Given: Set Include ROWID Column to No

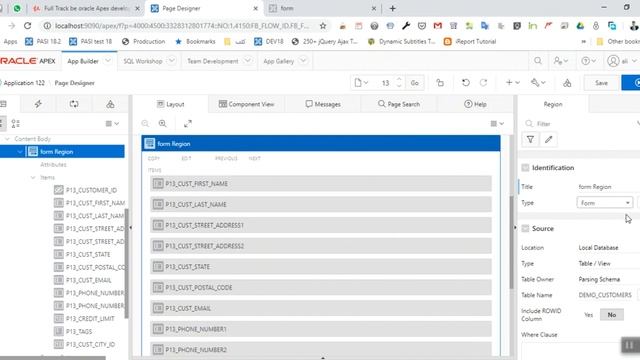Looking at the screenshot, I should [x=611, y=315].
